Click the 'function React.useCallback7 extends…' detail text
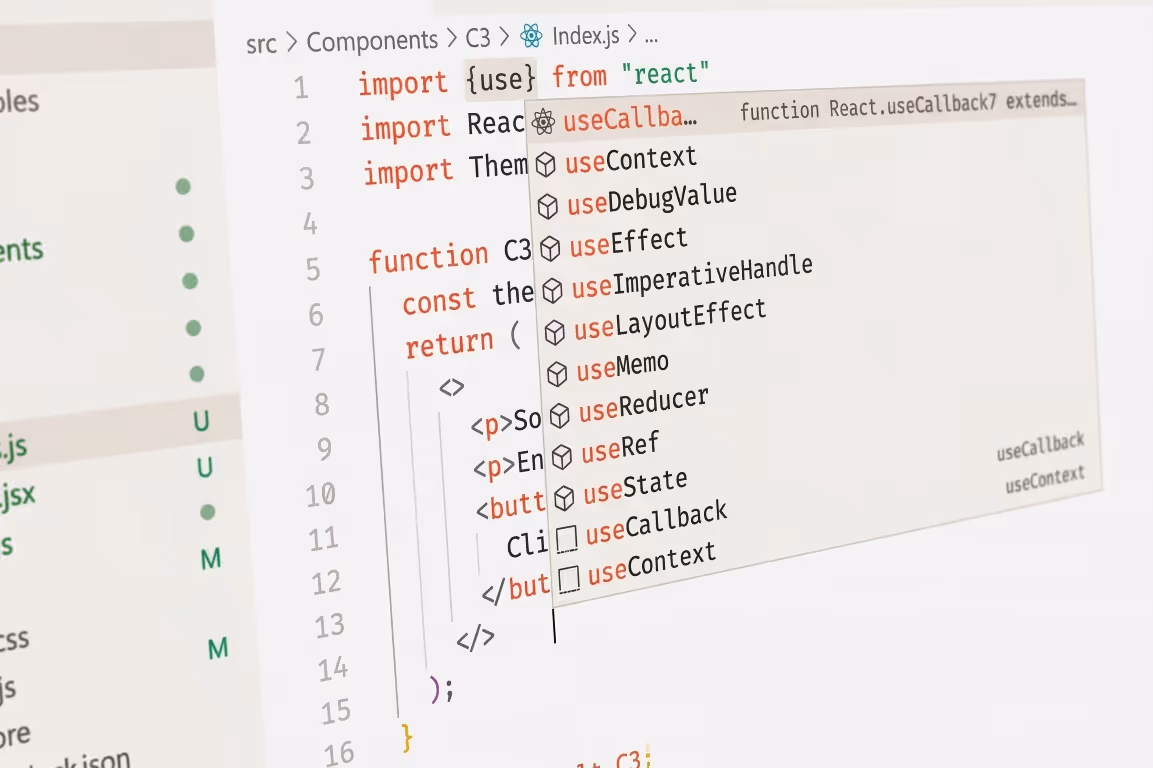This screenshot has width=1153, height=768. pos(907,106)
